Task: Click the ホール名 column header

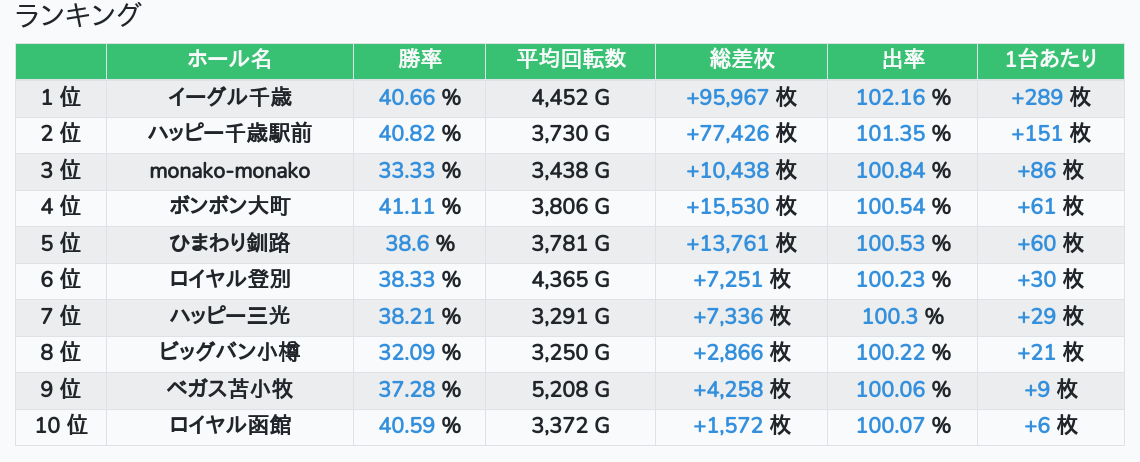Action: point(229,60)
